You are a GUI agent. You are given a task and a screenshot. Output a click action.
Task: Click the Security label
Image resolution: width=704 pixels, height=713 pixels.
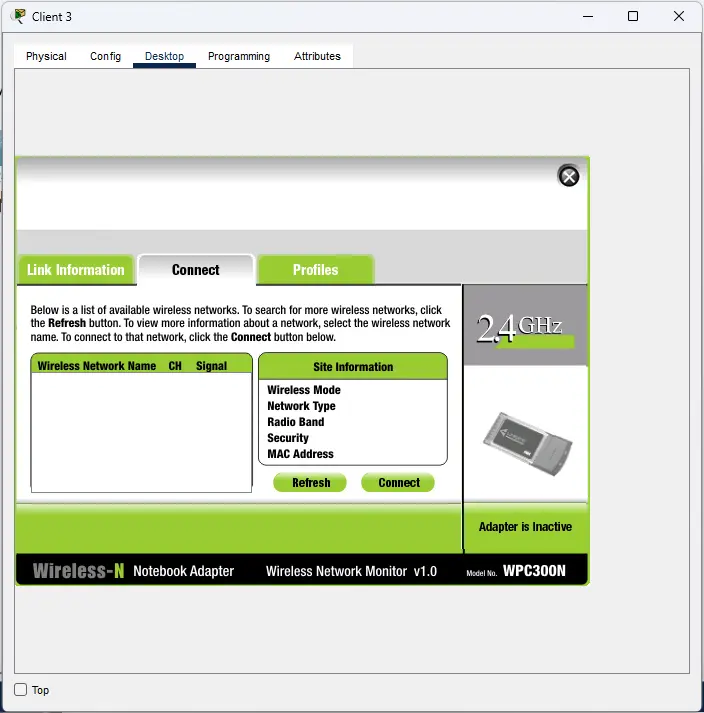pos(288,438)
